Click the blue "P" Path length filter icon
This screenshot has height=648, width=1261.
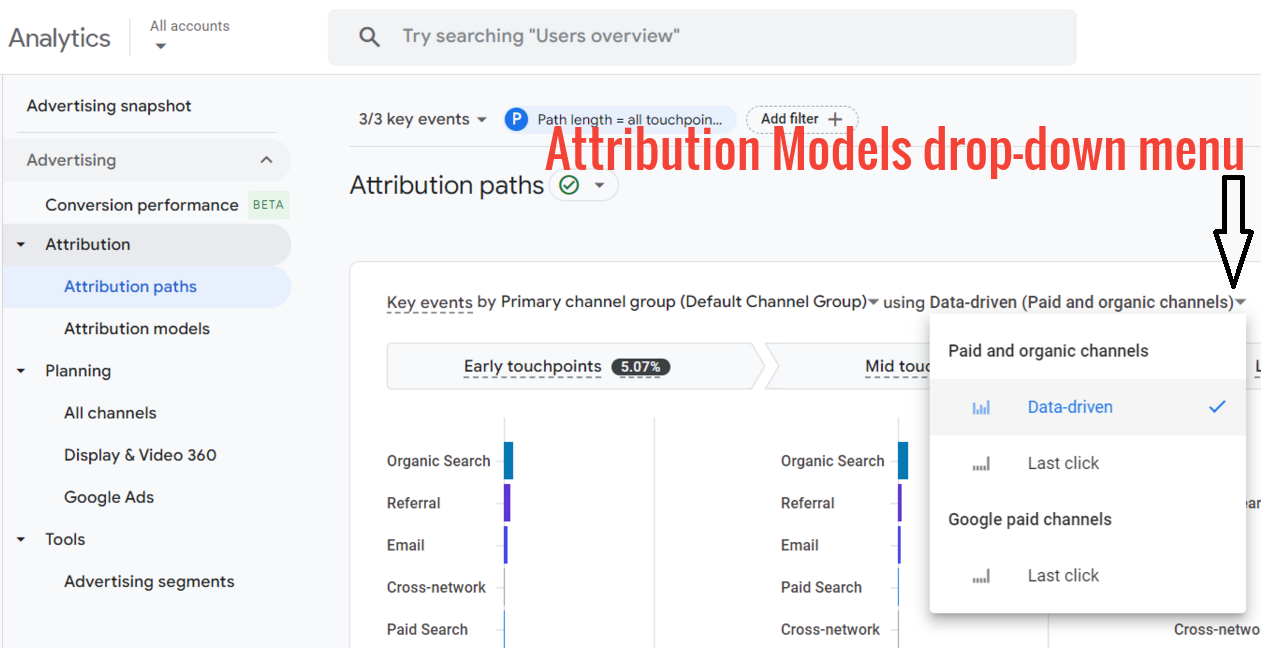515,119
